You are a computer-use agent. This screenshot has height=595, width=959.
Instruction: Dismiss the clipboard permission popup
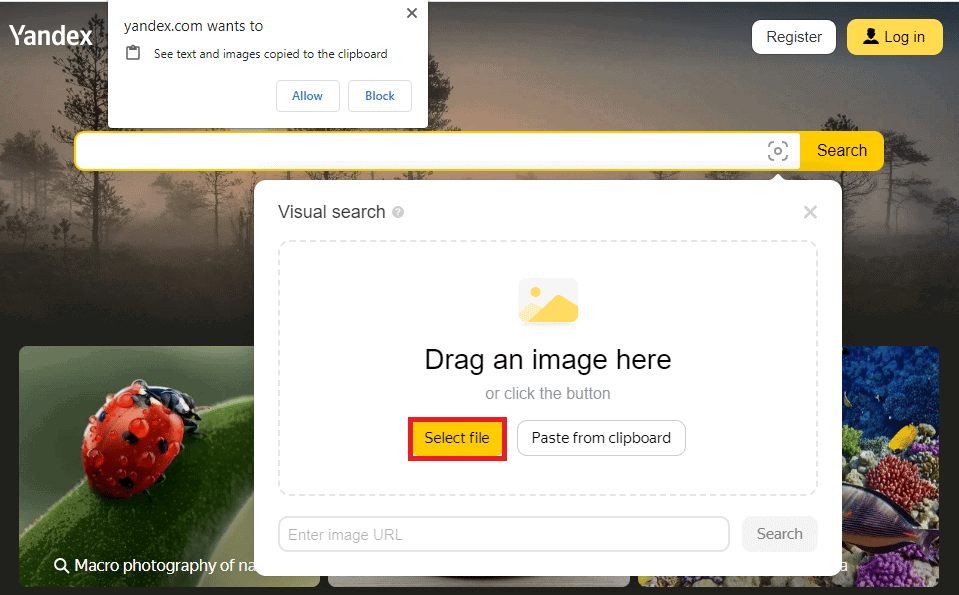point(411,13)
